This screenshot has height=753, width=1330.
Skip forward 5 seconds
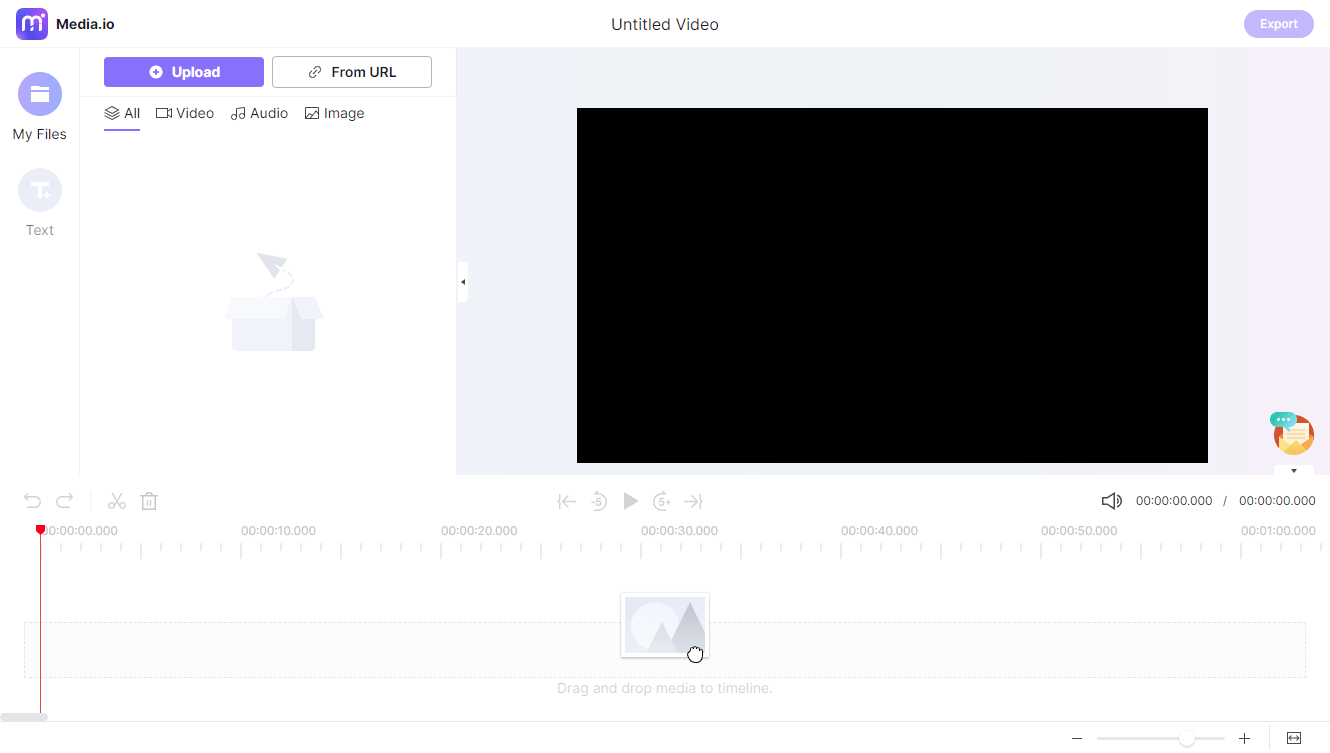click(662, 501)
